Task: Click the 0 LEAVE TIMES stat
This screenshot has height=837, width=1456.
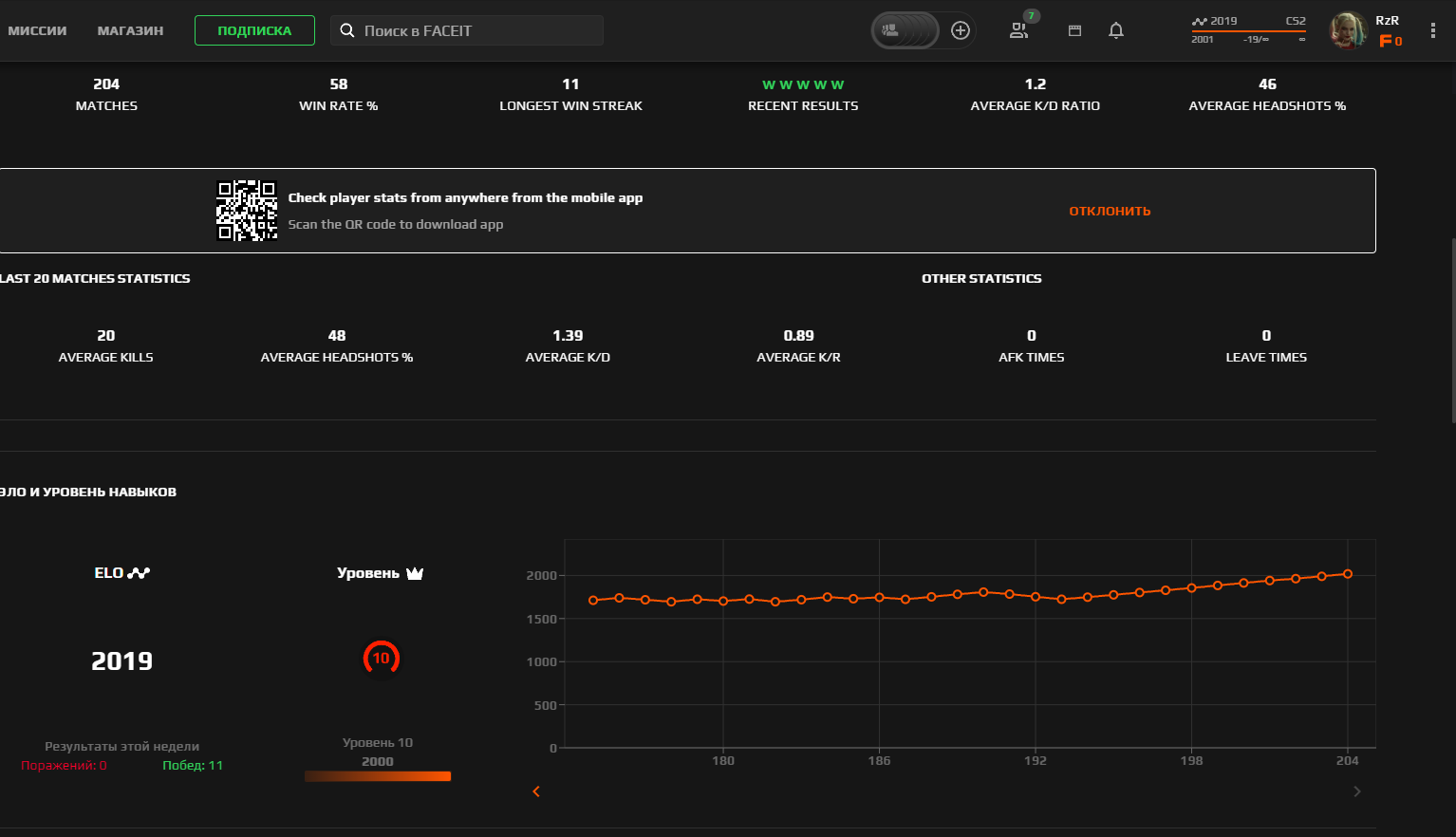Action: coord(1266,345)
